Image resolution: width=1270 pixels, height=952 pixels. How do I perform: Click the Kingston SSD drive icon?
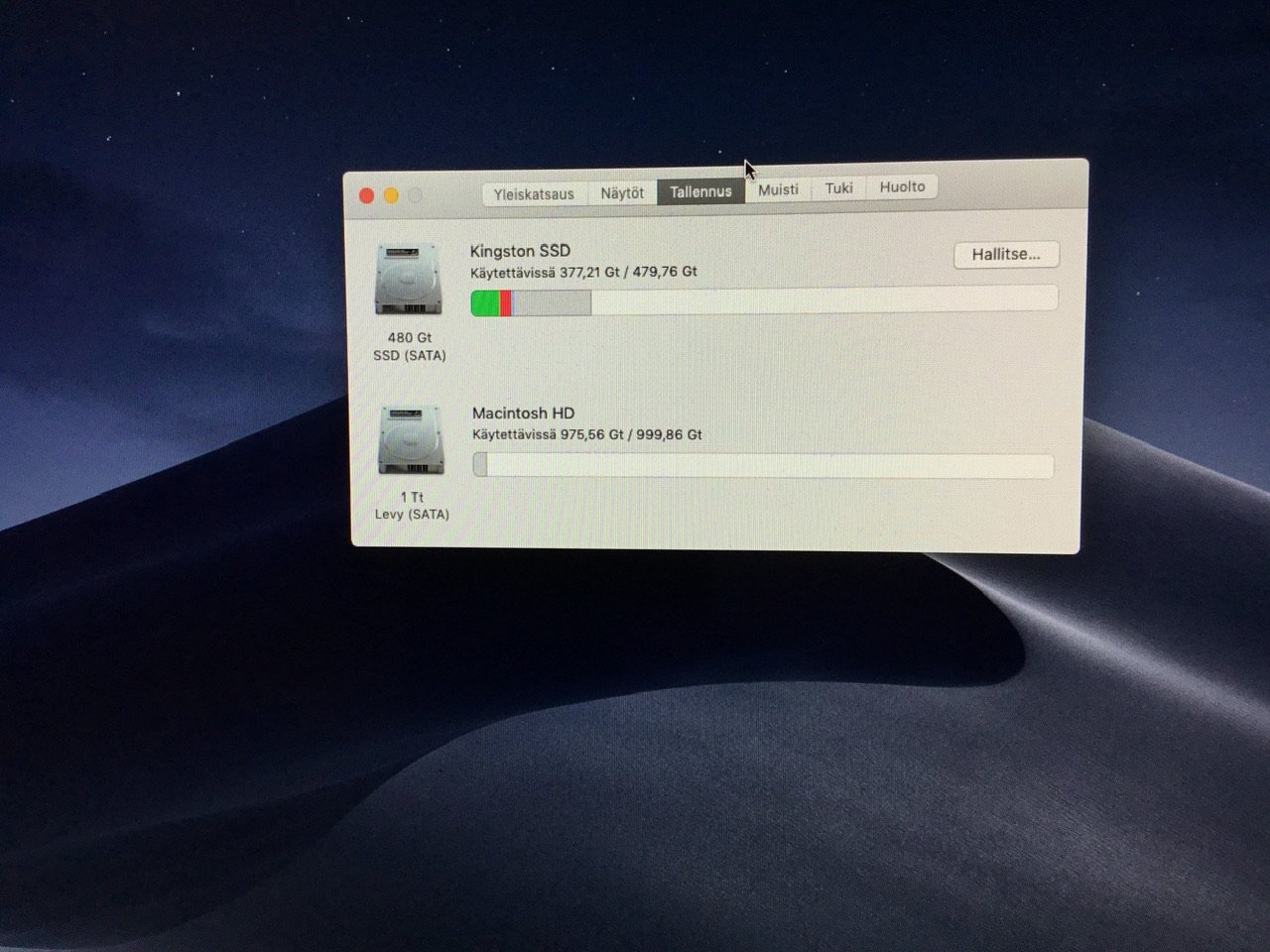[409, 281]
